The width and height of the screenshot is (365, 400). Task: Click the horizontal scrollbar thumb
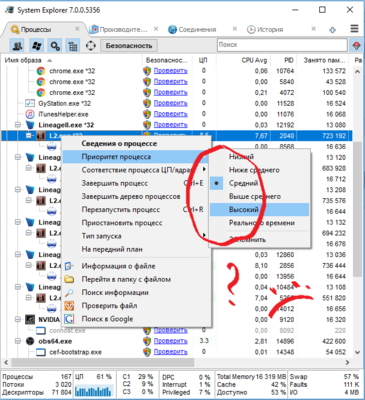coord(102,362)
